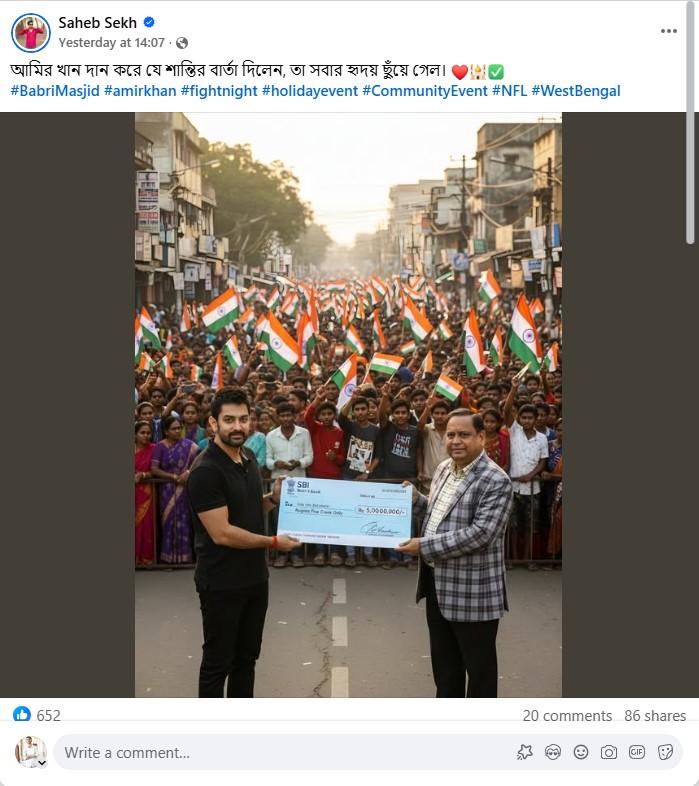Screen dimensions: 699x786
Task: Click the blue like reaction icon
Action: (x=22, y=714)
